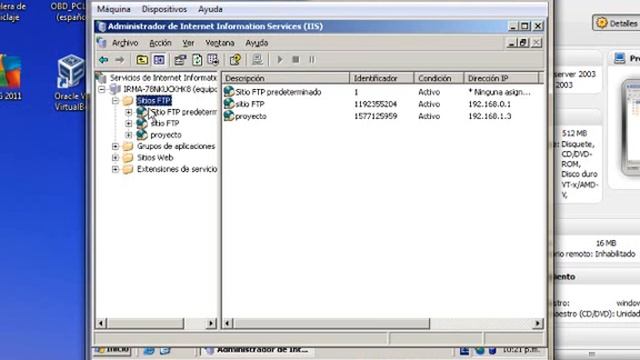640x360 pixels.
Task: Pause the site with the pause icon
Action: click(312, 60)
